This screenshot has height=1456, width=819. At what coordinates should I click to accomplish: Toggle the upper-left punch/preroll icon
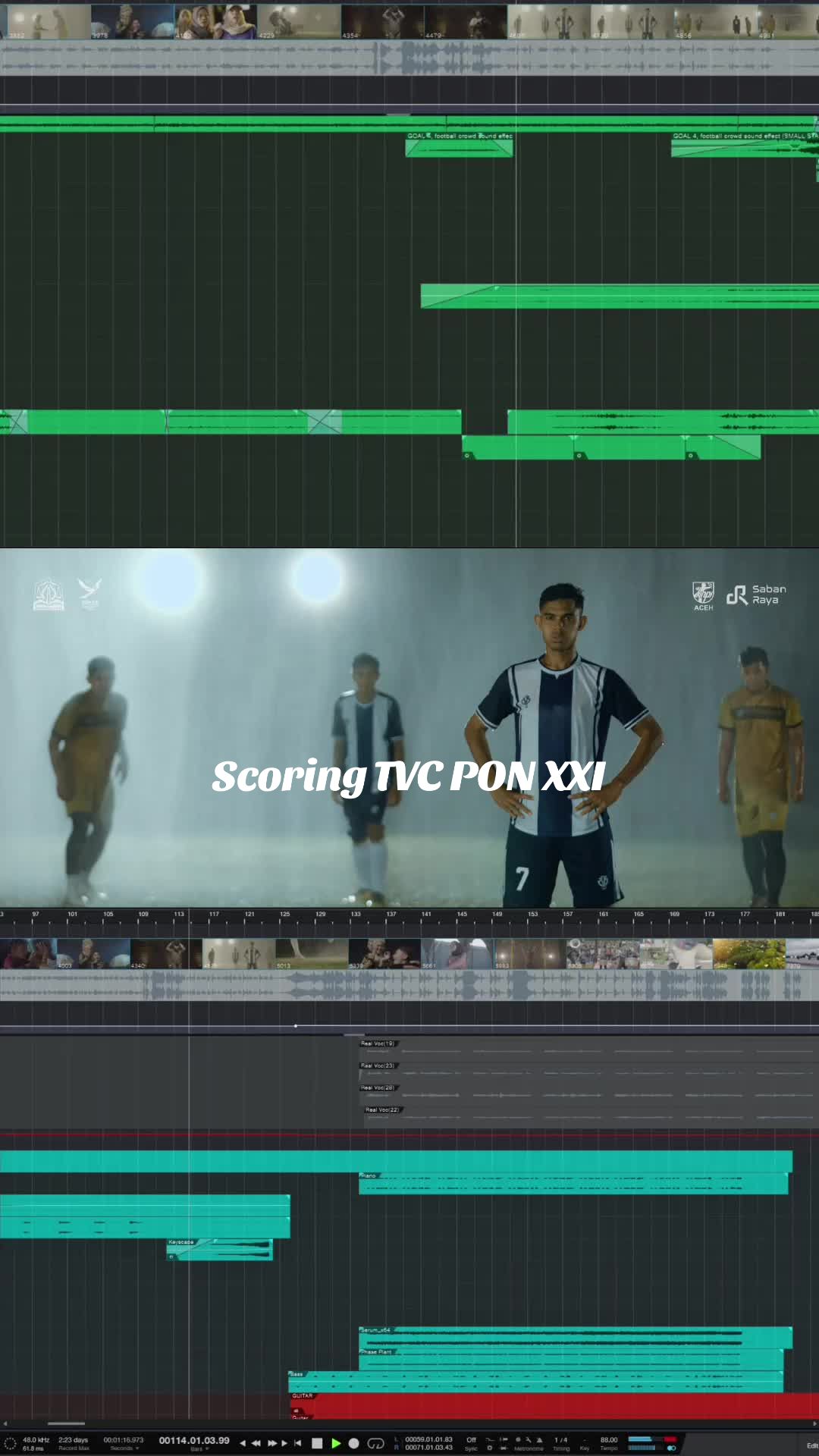click(490, 1439)
